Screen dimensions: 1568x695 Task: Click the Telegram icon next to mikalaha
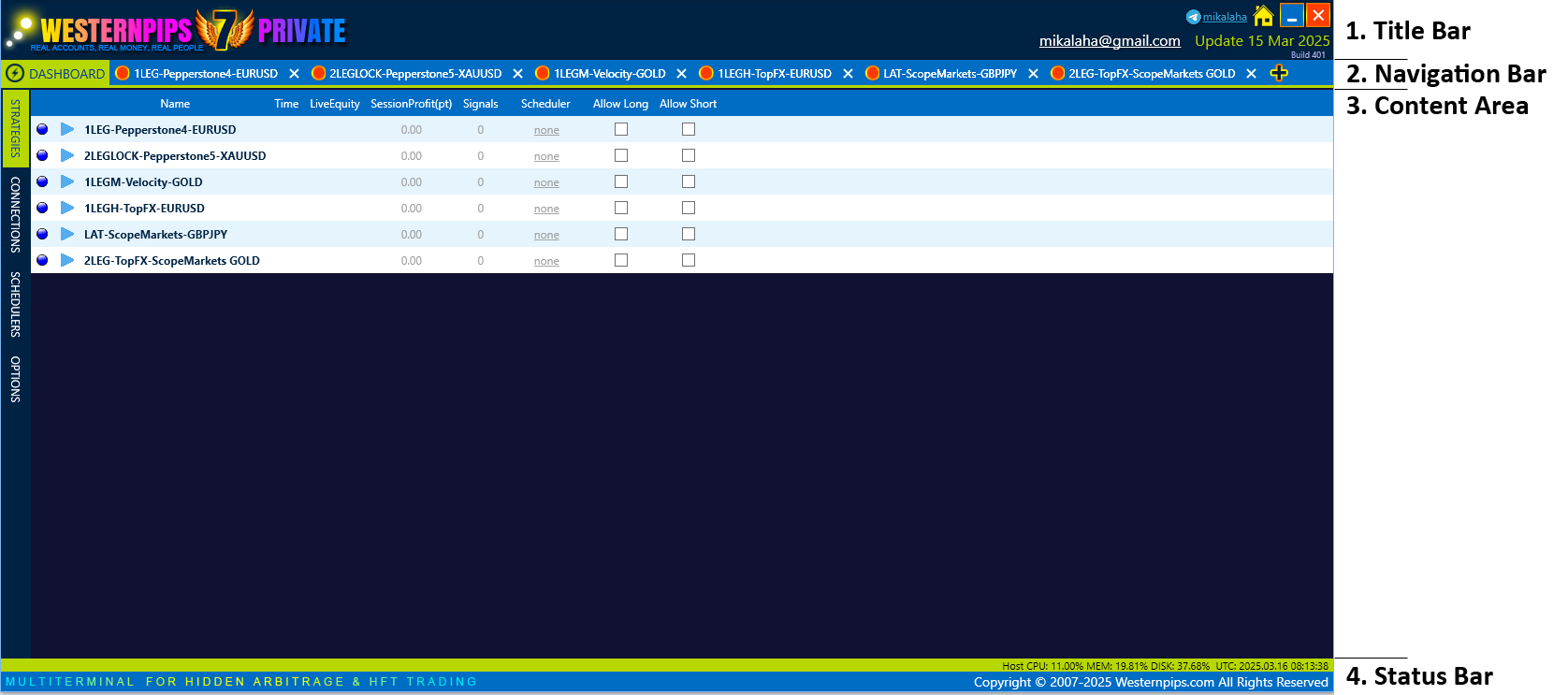coord(1193,17)
